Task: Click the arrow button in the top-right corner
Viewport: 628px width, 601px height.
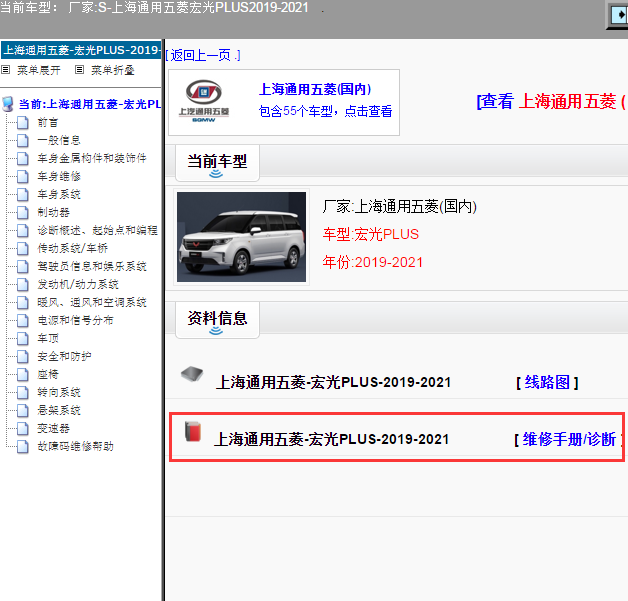Action: [618, 15]
